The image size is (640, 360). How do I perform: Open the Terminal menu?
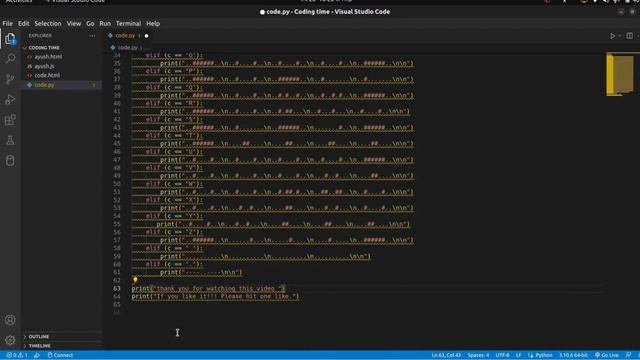pyautogui.click(x=128, y=24)
